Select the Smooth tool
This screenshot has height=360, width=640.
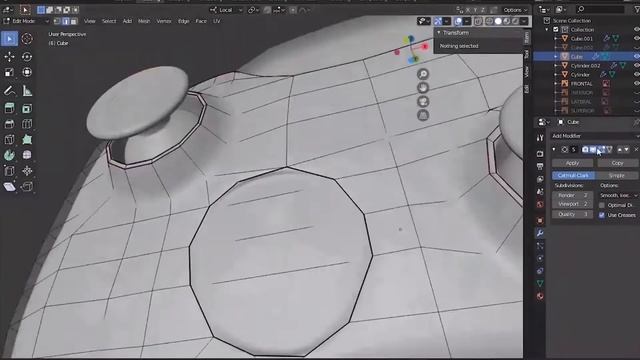pyautogui.click(x=27, y=155)
